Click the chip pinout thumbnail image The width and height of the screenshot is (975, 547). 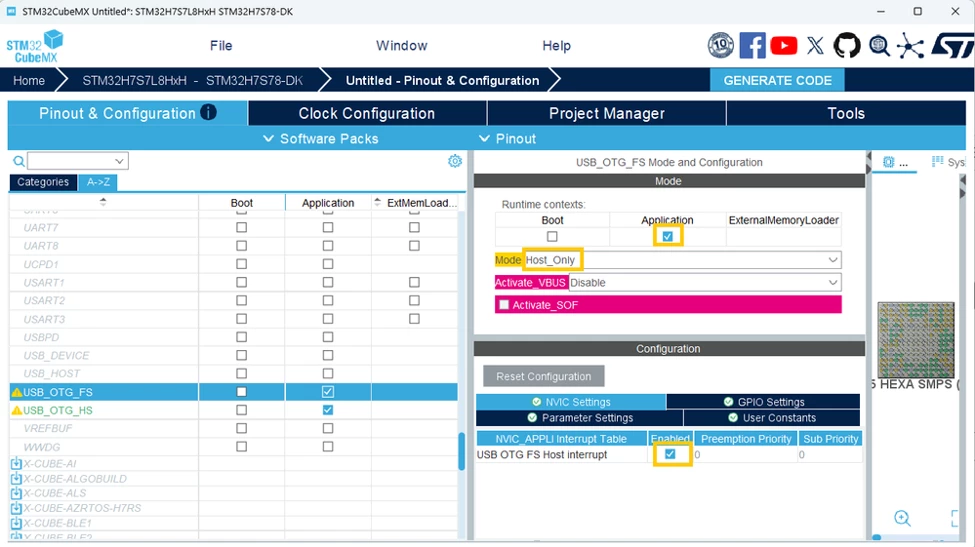[916, 340]
